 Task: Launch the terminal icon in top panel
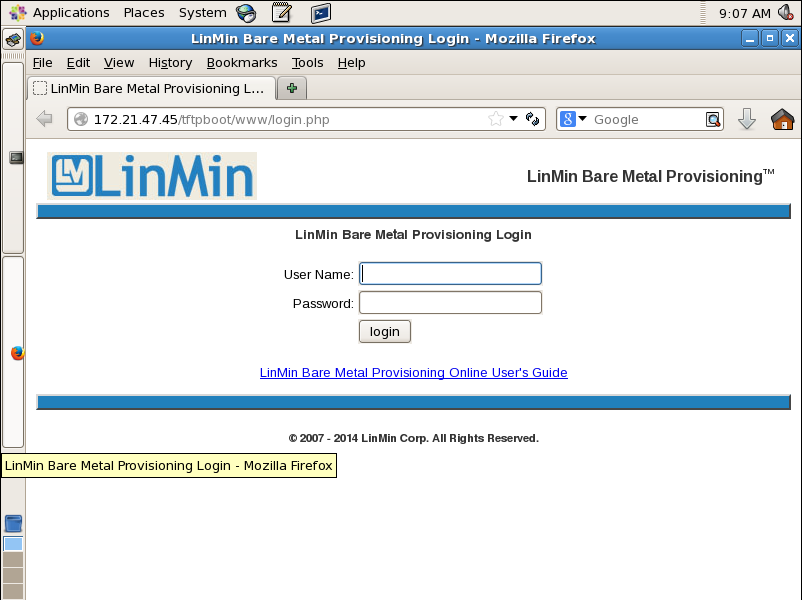pyautogui.click(x=321, y=13)
